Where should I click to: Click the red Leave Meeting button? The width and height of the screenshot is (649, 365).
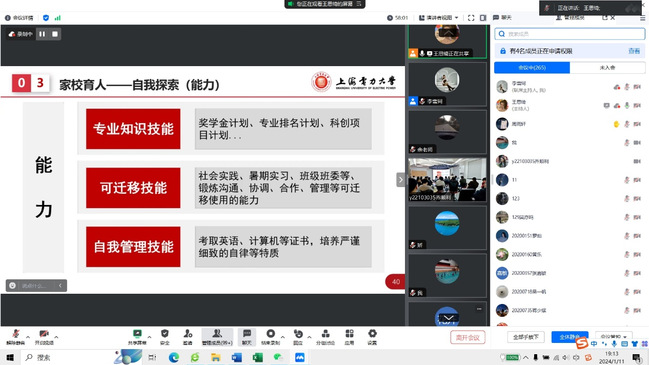(x=467, y=338)
